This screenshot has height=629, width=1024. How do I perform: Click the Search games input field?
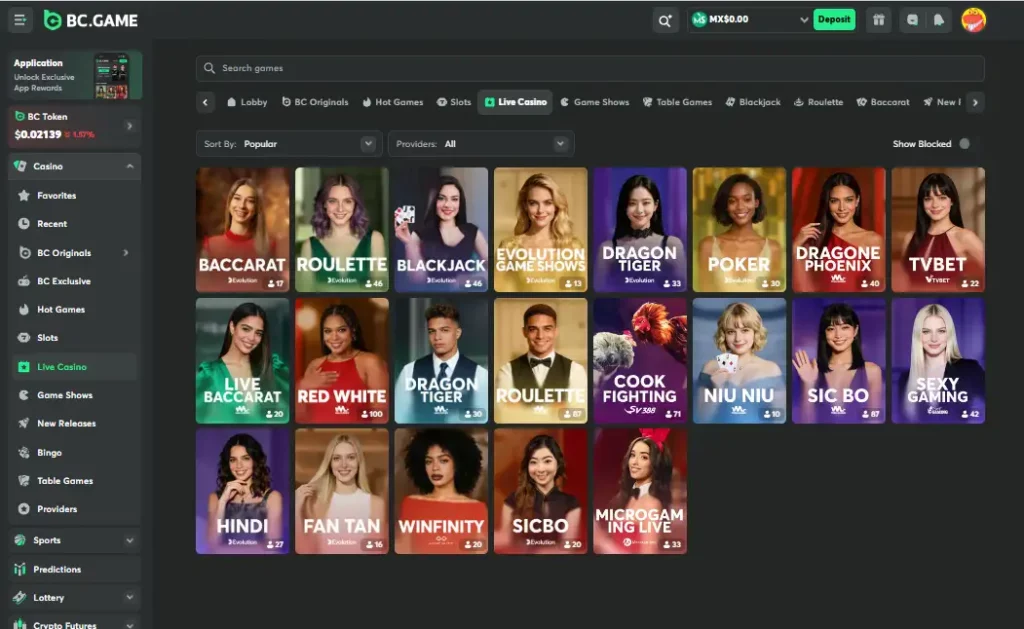[590, 68]
